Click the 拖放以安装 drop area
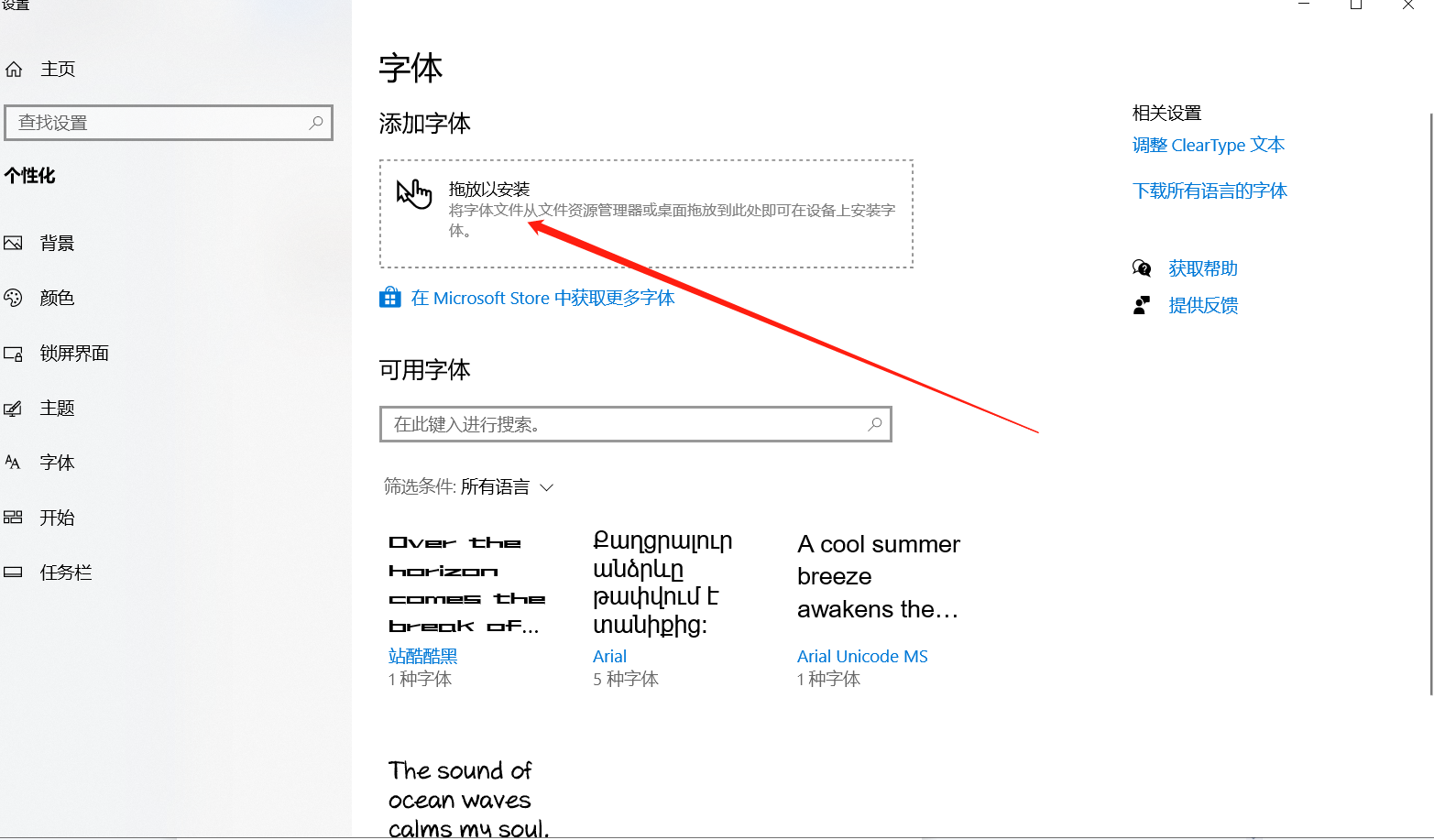1434x840 pixels. point(647,213)
